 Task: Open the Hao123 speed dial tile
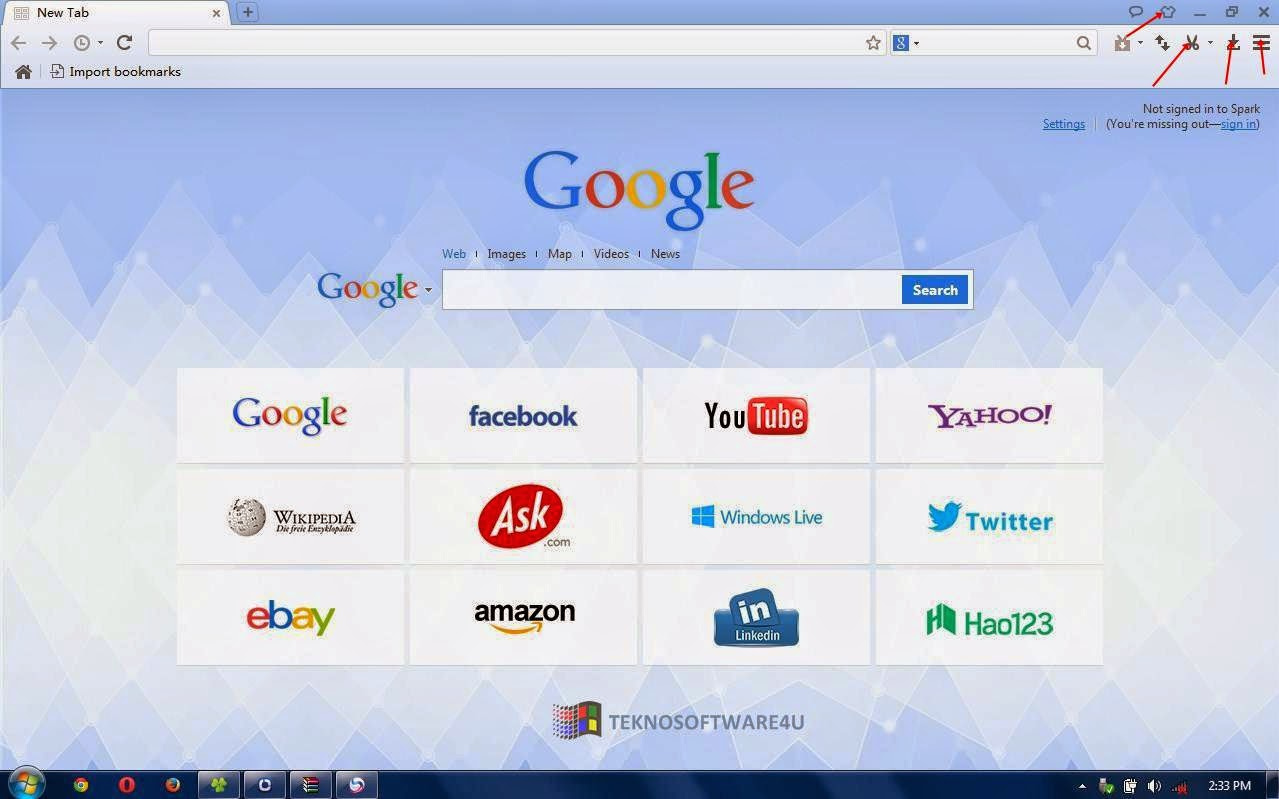[989, 618]
